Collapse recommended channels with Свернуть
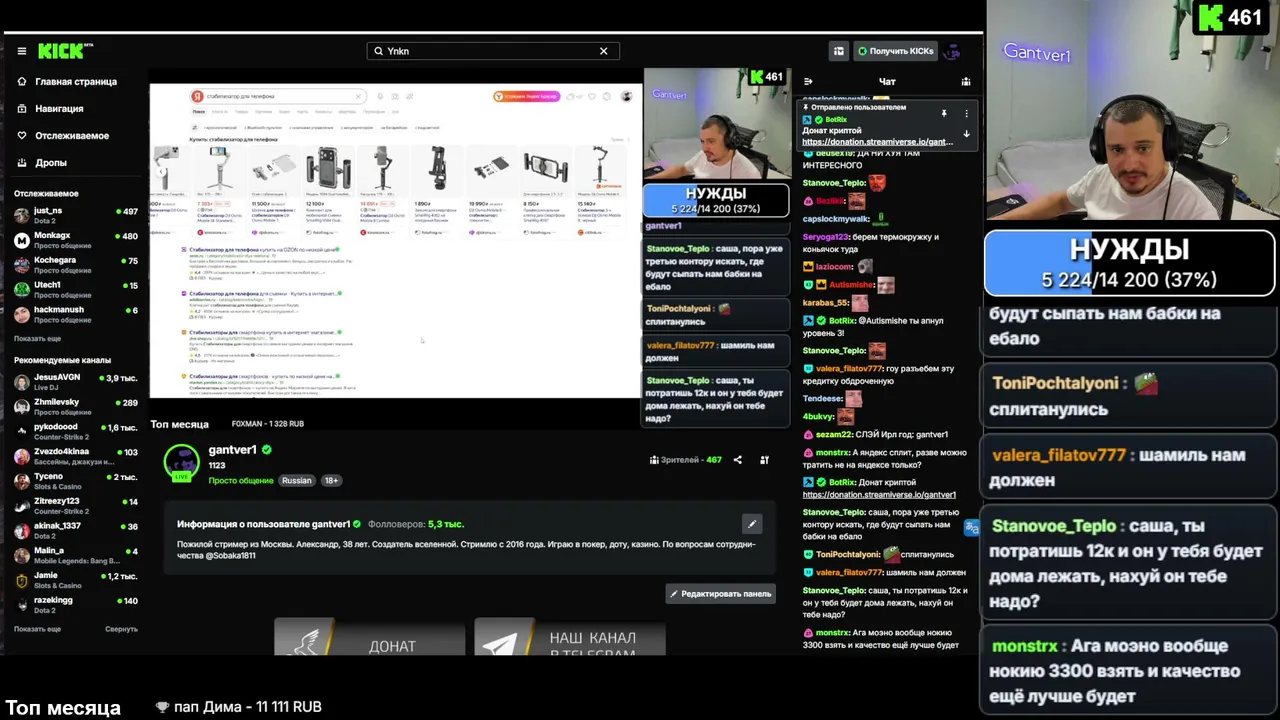This screenshot has width=1280, height=720. point(121,629)
